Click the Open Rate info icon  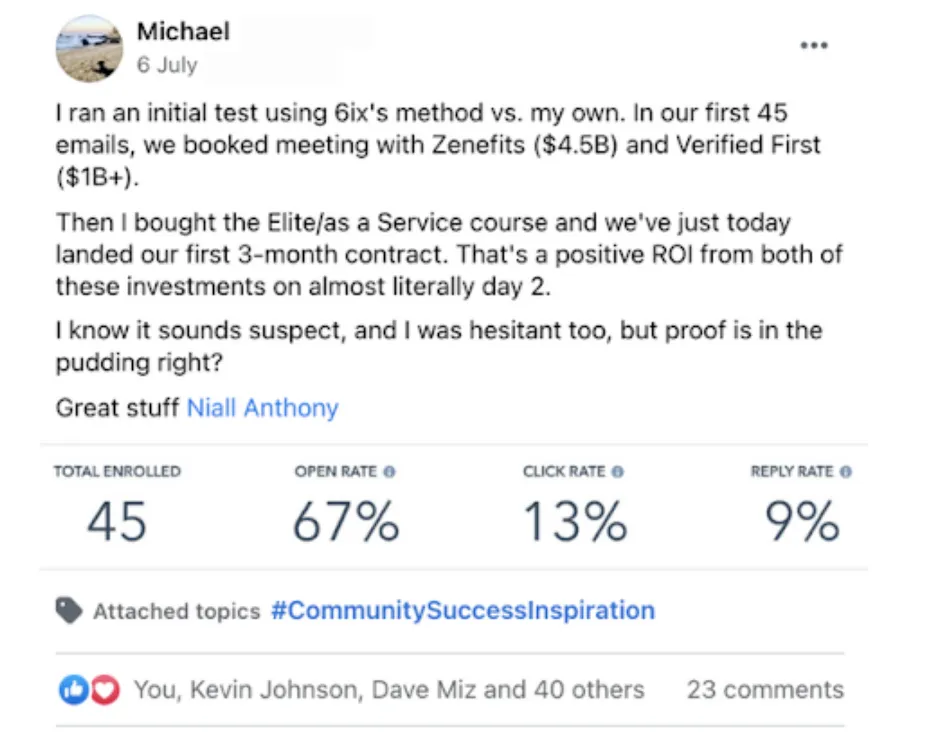pos(390,472)
